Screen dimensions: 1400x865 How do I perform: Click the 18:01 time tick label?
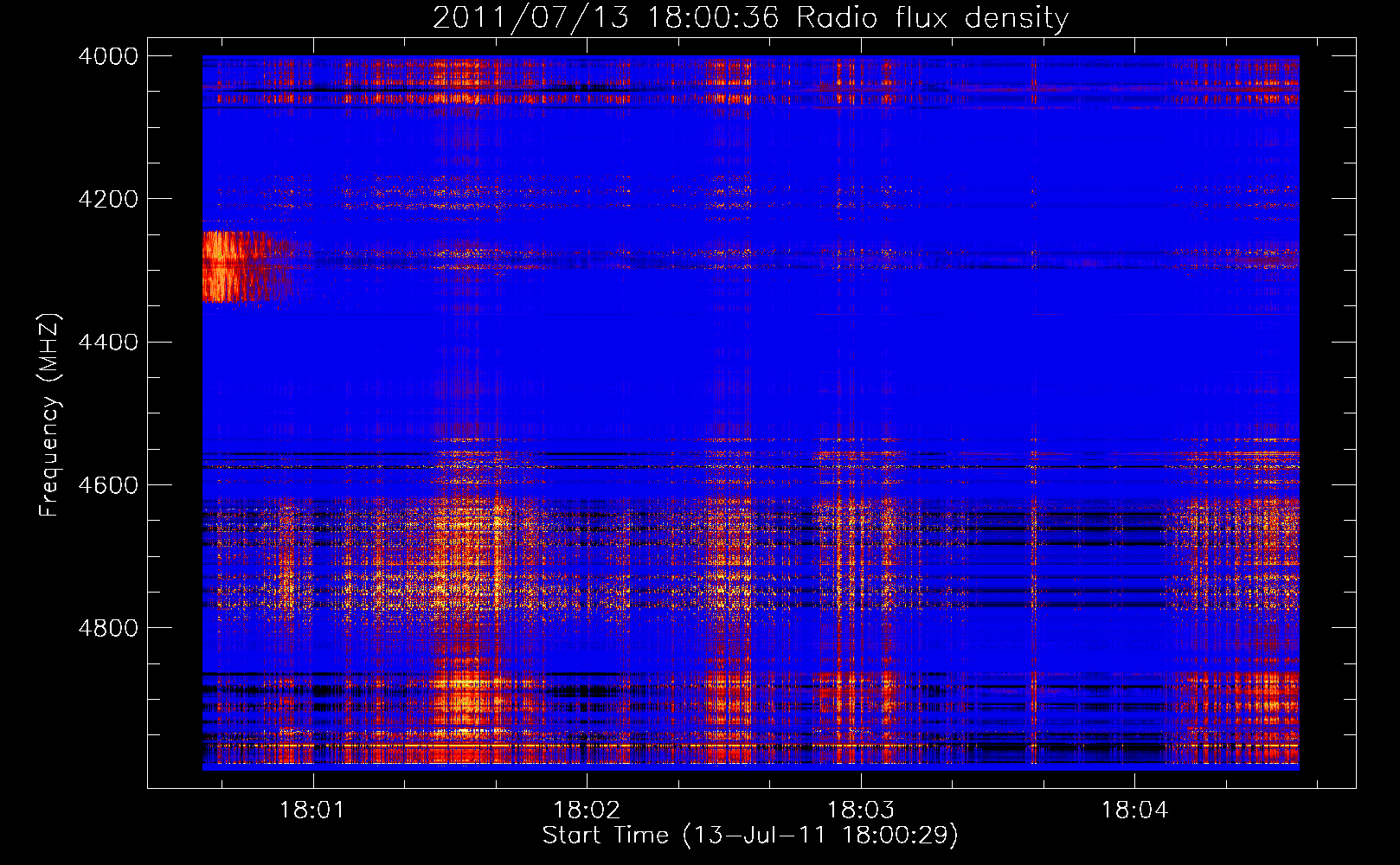coord(312,811)
